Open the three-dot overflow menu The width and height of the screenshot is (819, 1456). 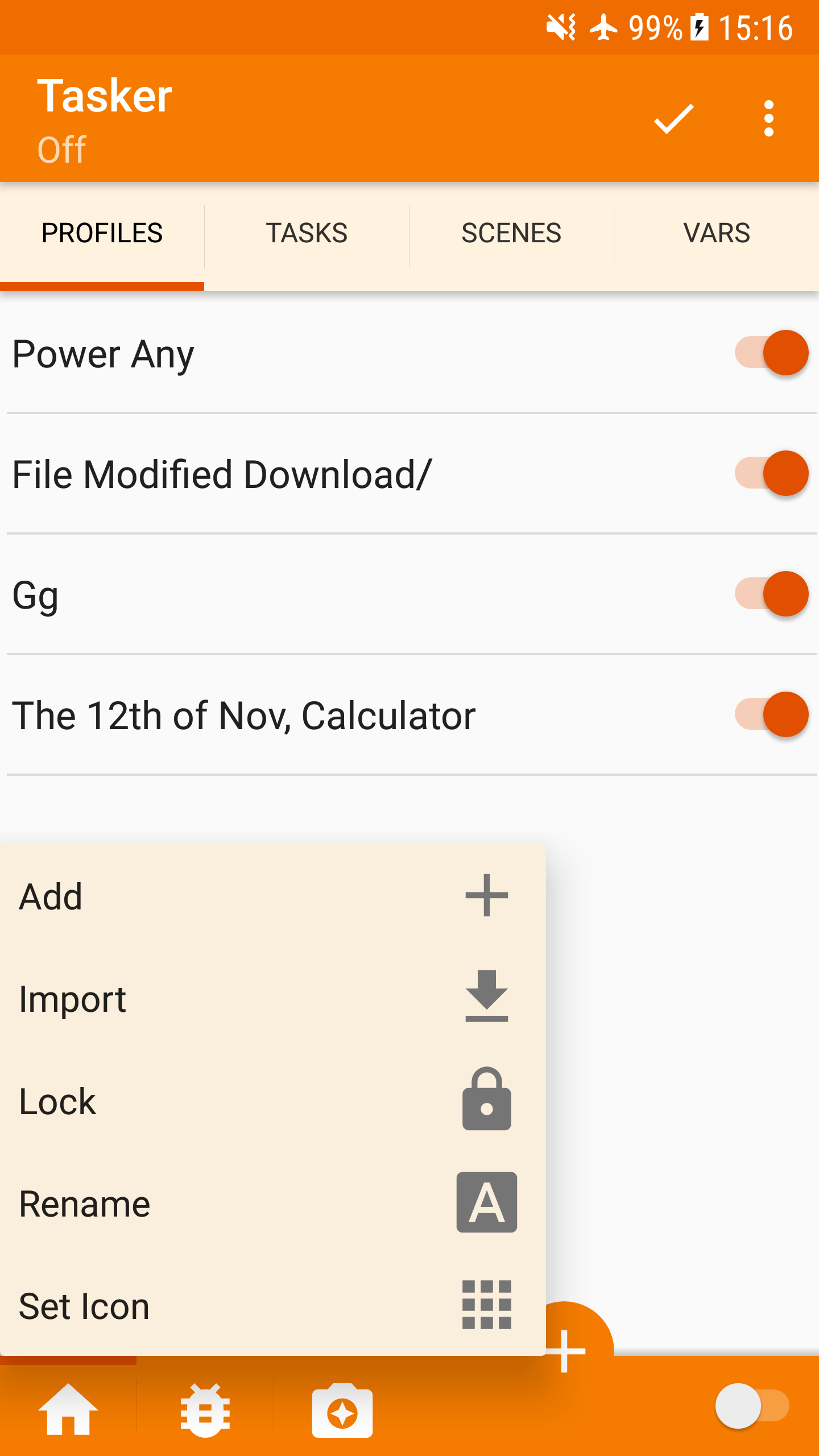coord(768,118)
